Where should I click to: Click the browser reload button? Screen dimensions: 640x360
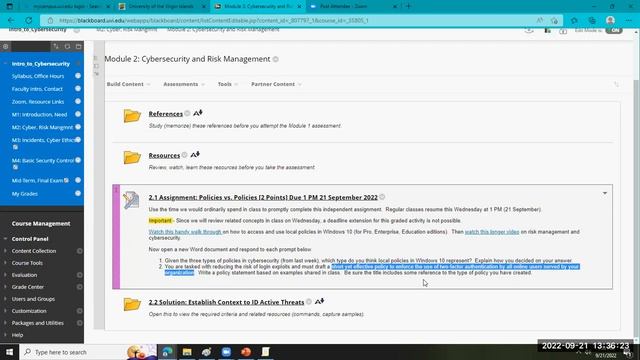point(29,20)
